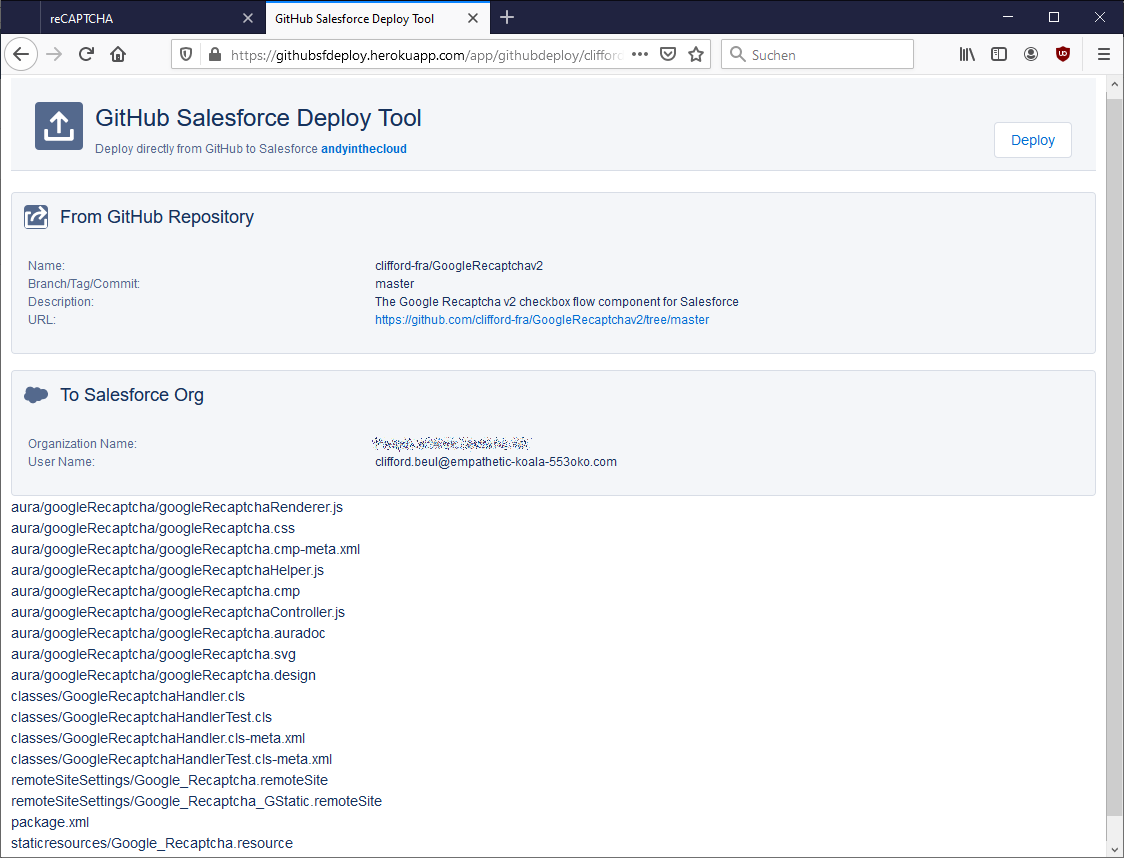
Task: Select repository name clifford-fra/GoogleRecaptchav2
Action: 459,266
